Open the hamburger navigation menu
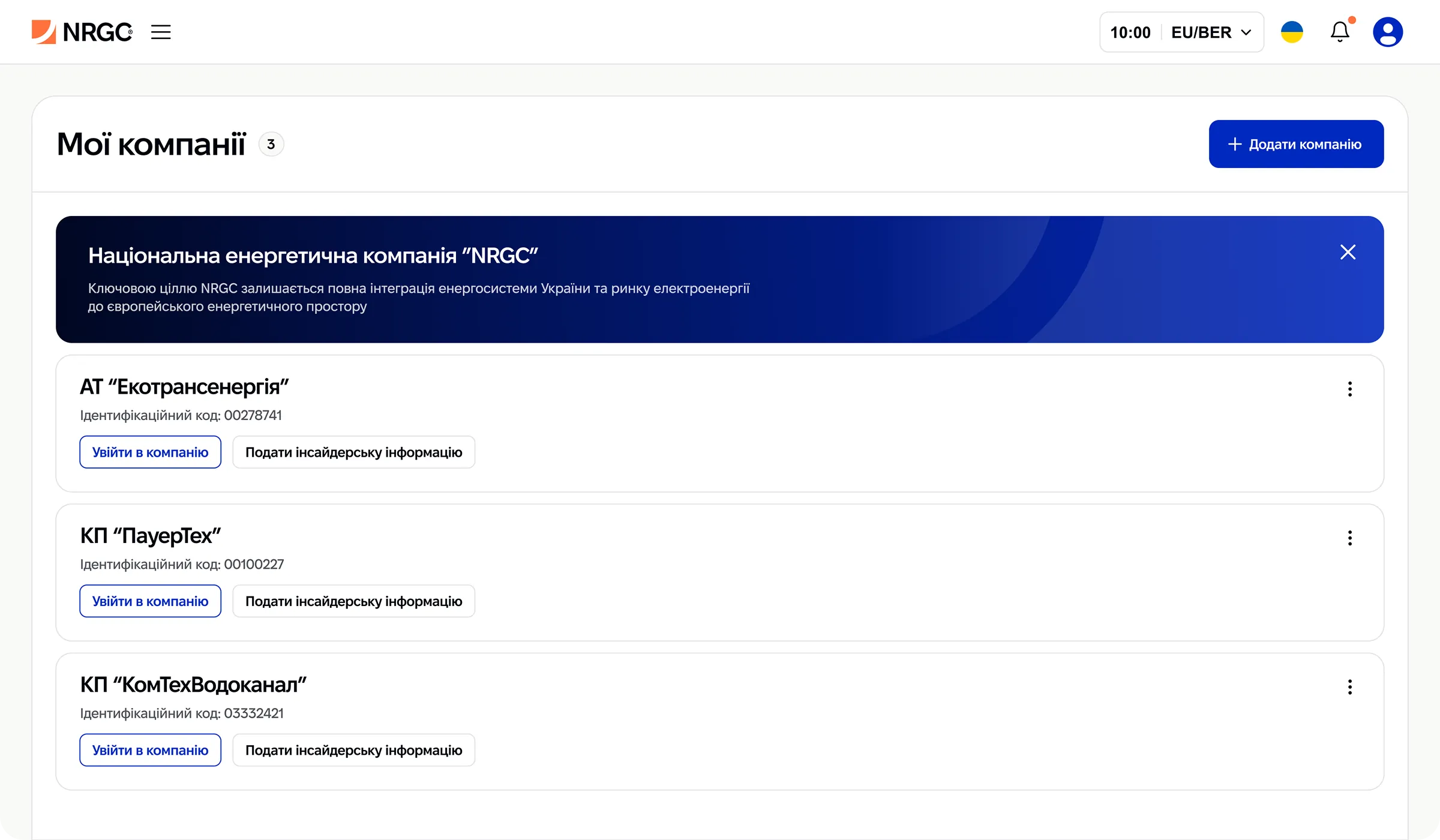The image size is (1440, 840). (x=161, y=32)
